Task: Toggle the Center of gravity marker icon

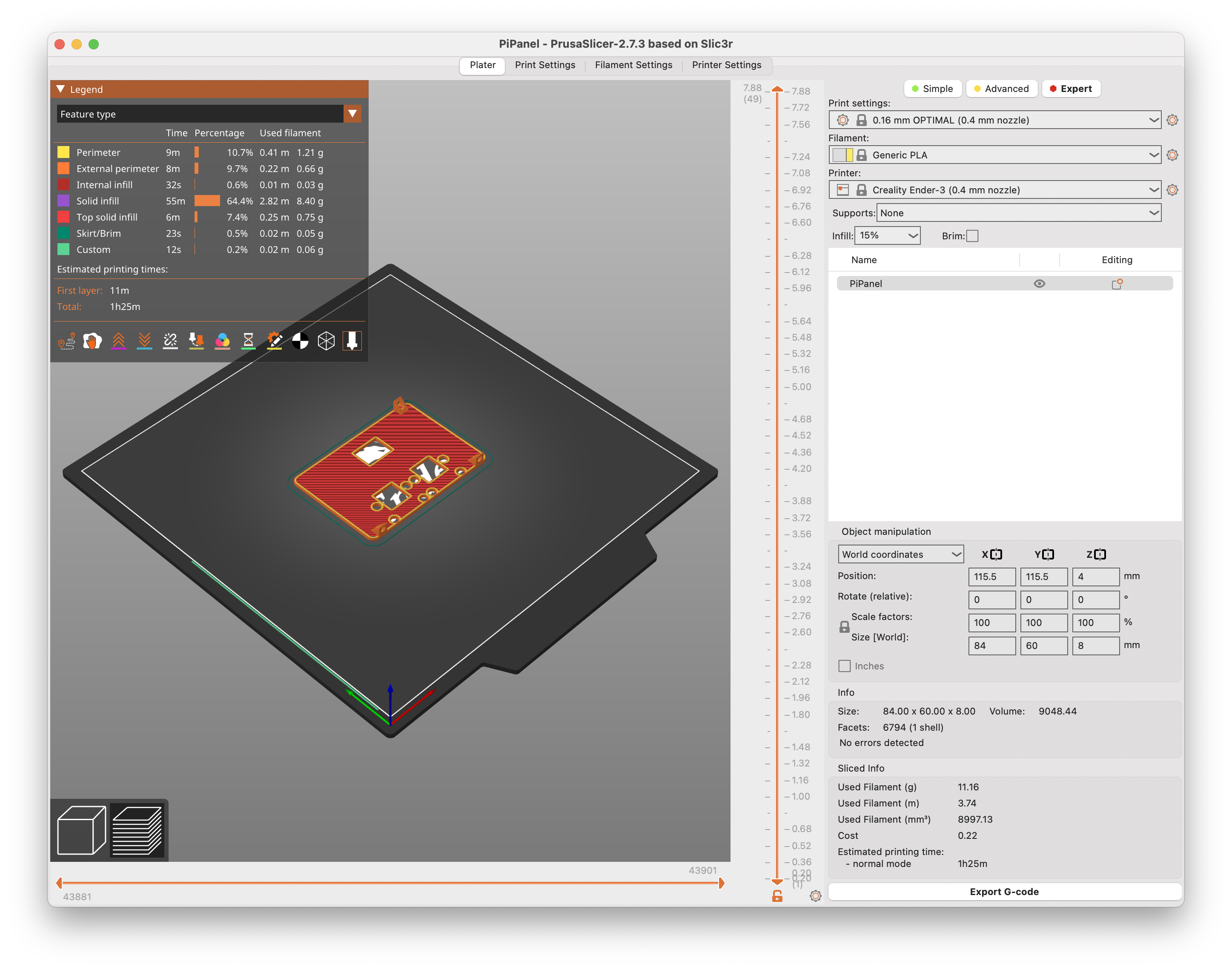Action: [300, 341]
